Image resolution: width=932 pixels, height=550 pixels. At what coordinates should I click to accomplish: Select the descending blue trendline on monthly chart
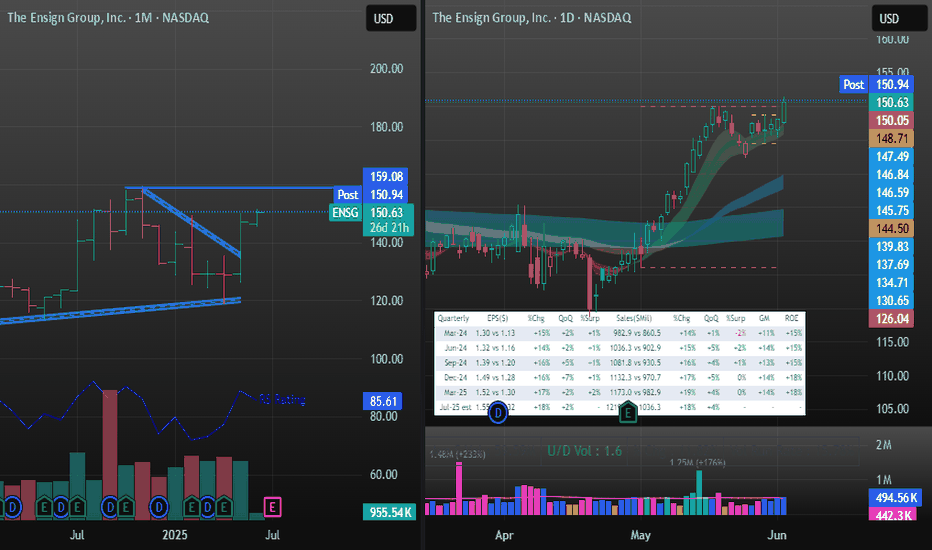(x=191, y=222)
